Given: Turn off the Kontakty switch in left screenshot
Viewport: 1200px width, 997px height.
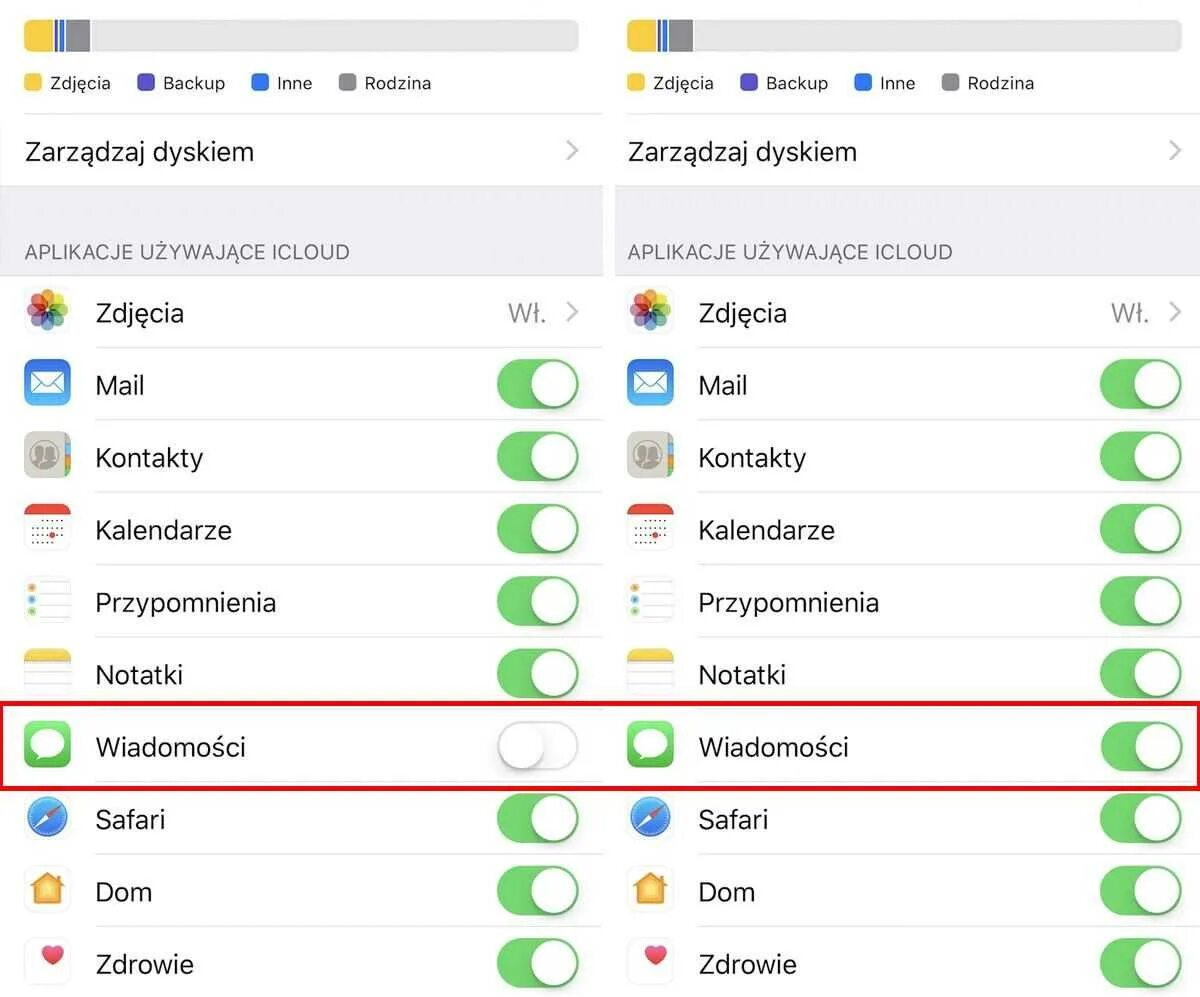Looking at the screenshot, I should [537, 457].
